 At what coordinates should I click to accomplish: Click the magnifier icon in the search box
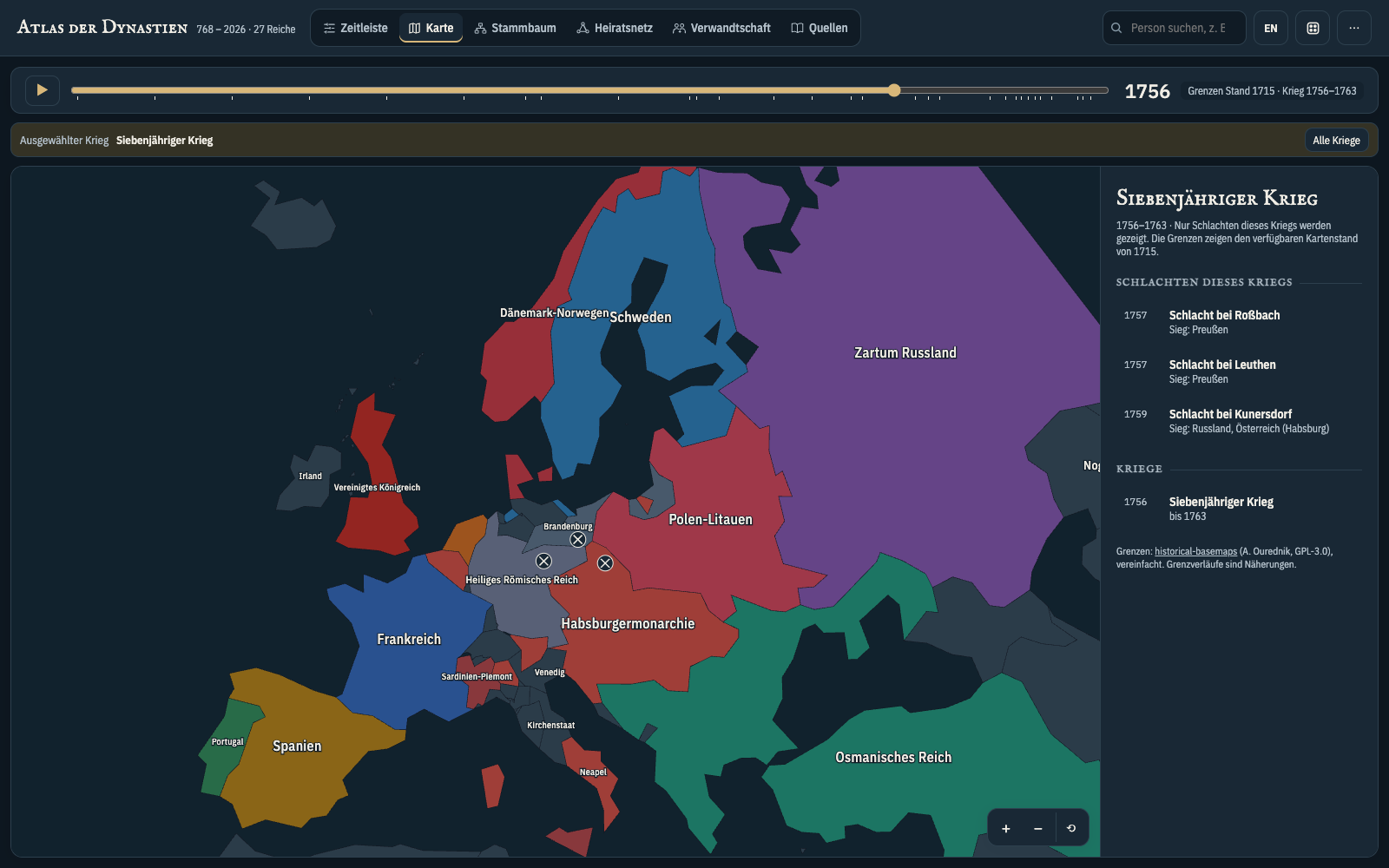[1116, 28]
